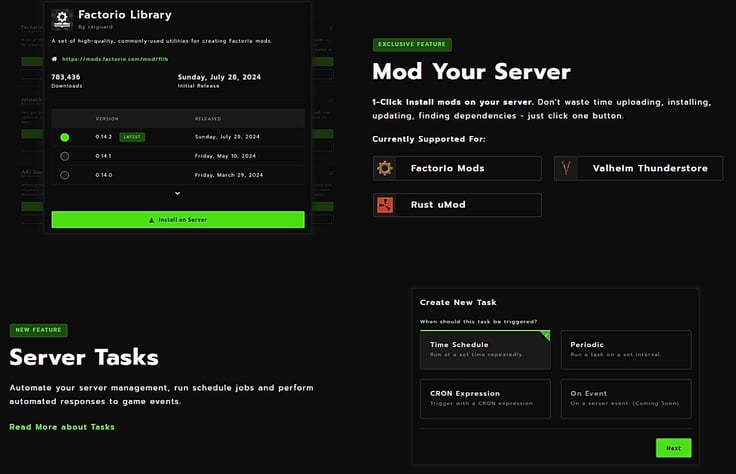The width and height of the screenshot is (736, 474).
Task: Select version 0.14.2 radio button
Action: tap(65, 137)
